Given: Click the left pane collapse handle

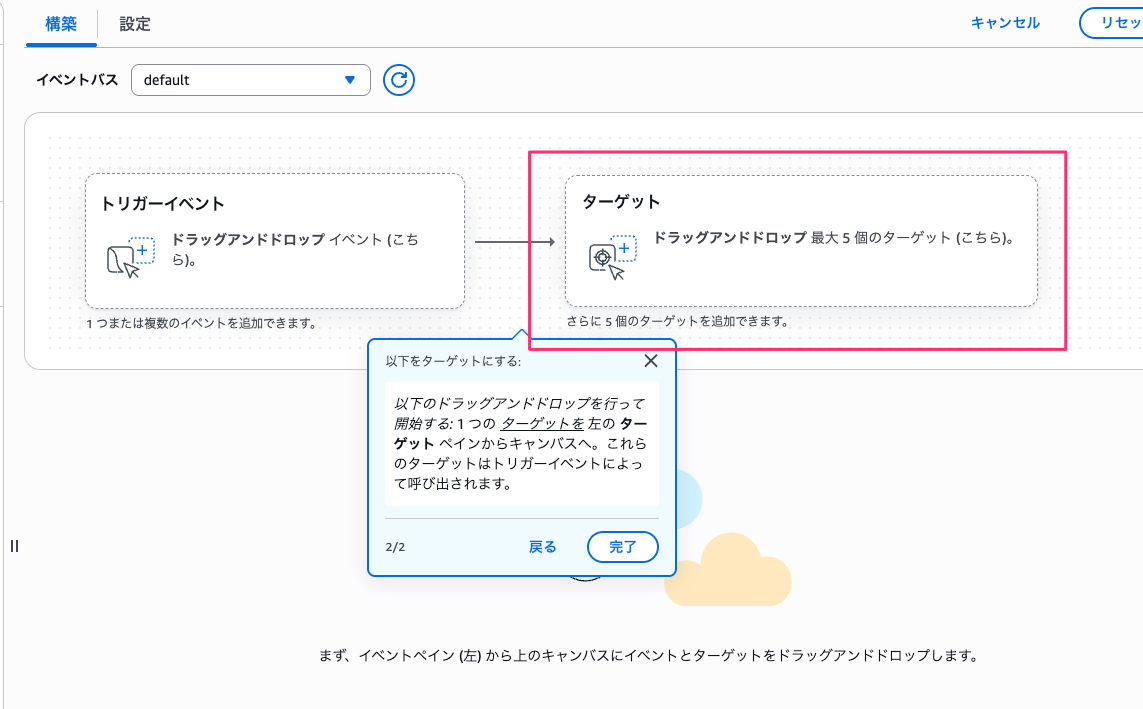Looking at the screenshot, I should 14,546.
